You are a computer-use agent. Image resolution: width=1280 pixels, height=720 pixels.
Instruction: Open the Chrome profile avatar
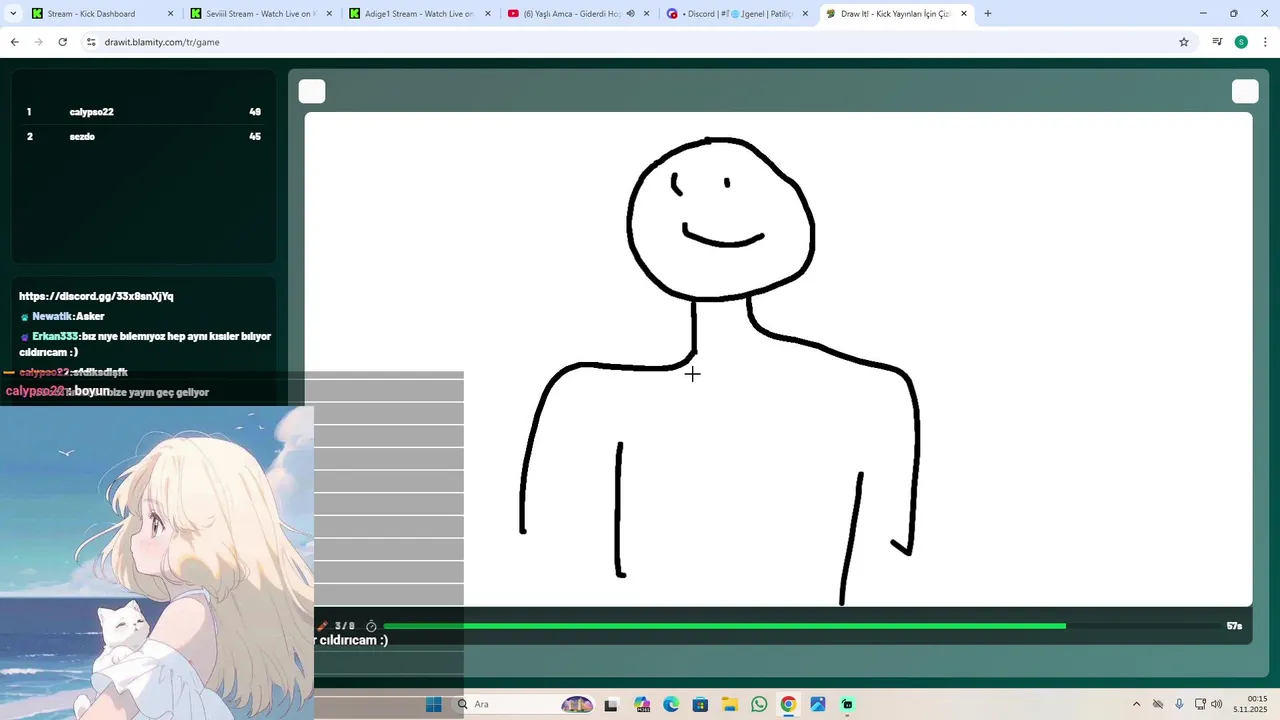[1241, 42]
